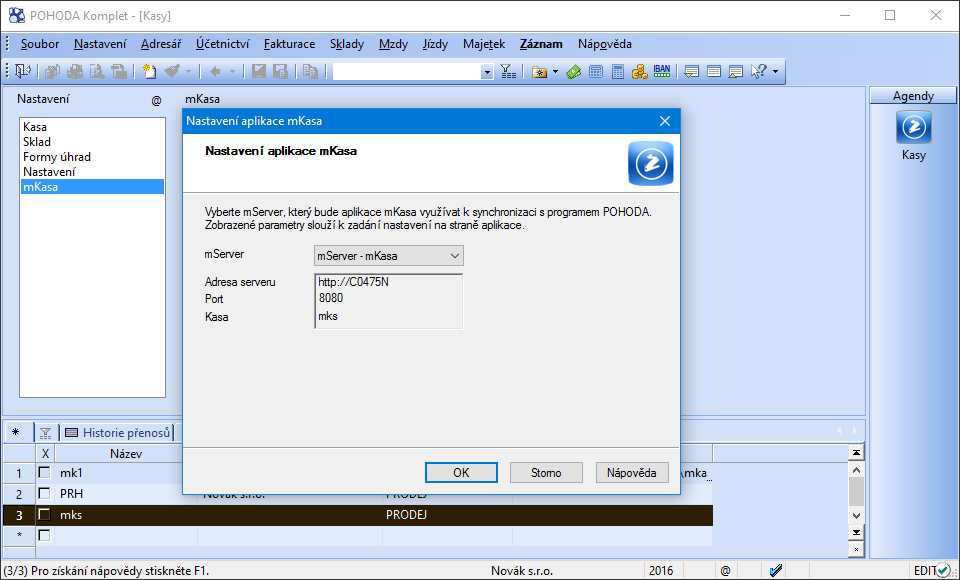Open the calculator icon left of the coins
The image size is (960, 580).
[x=618, y=72]
